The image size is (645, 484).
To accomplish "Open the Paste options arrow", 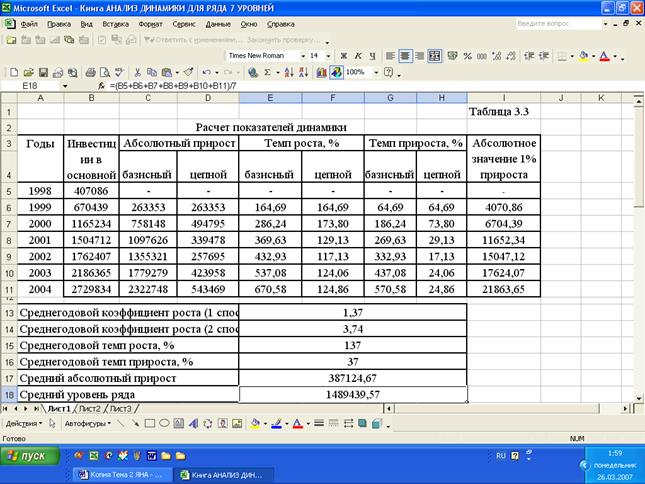I will 177,73.
